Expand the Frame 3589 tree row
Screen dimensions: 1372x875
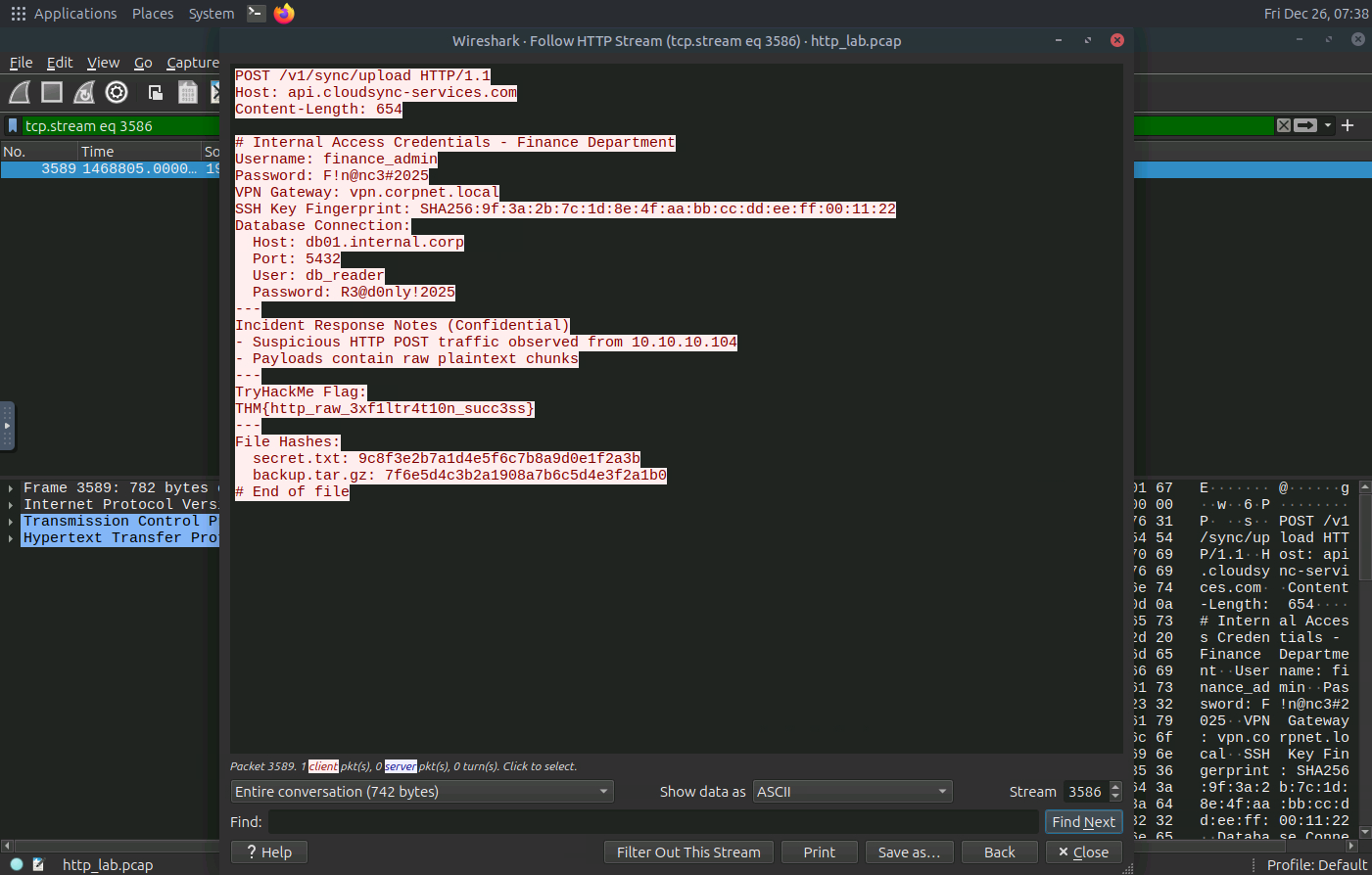11,487
